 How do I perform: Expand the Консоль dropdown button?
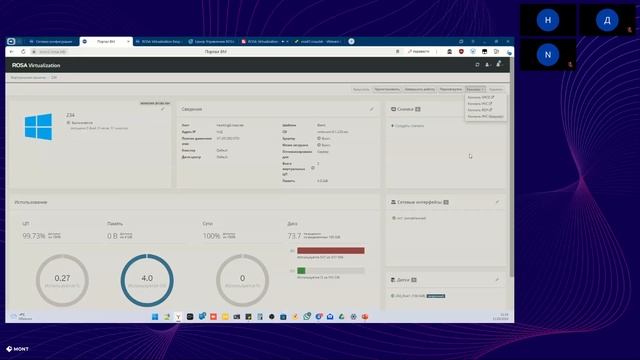[x=475, y=89]
